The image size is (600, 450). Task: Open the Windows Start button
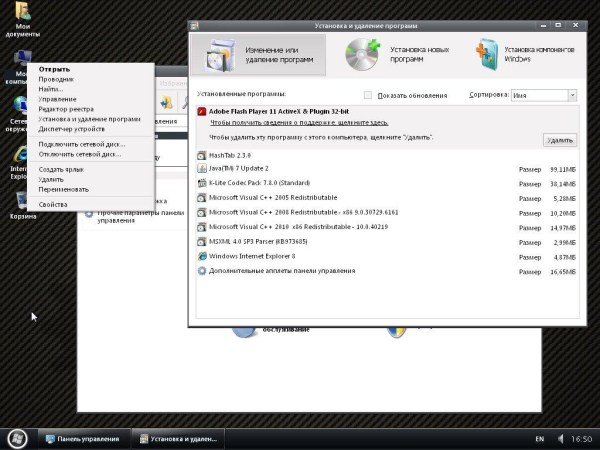(x=16, y=438)
